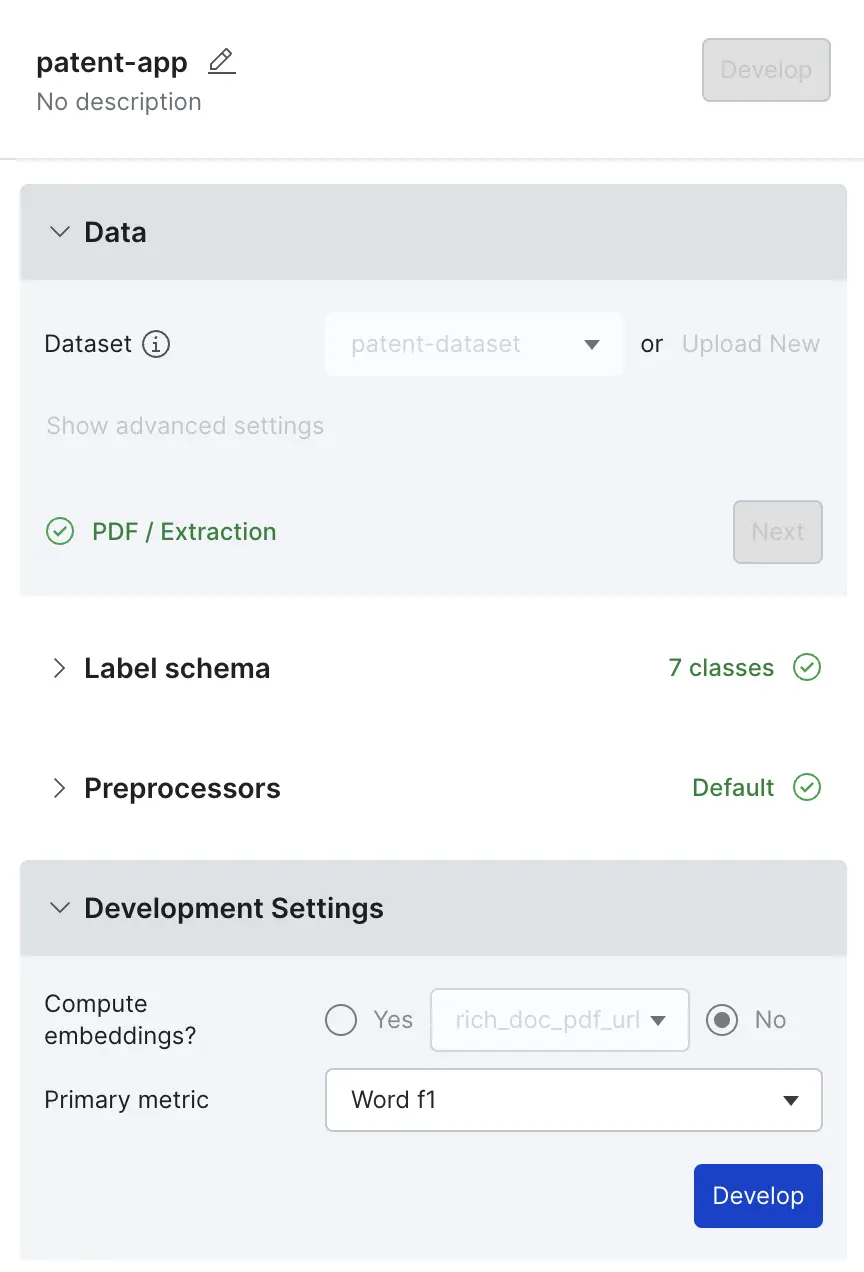
Task: Click the Upload New link
Action: point(751,344)
